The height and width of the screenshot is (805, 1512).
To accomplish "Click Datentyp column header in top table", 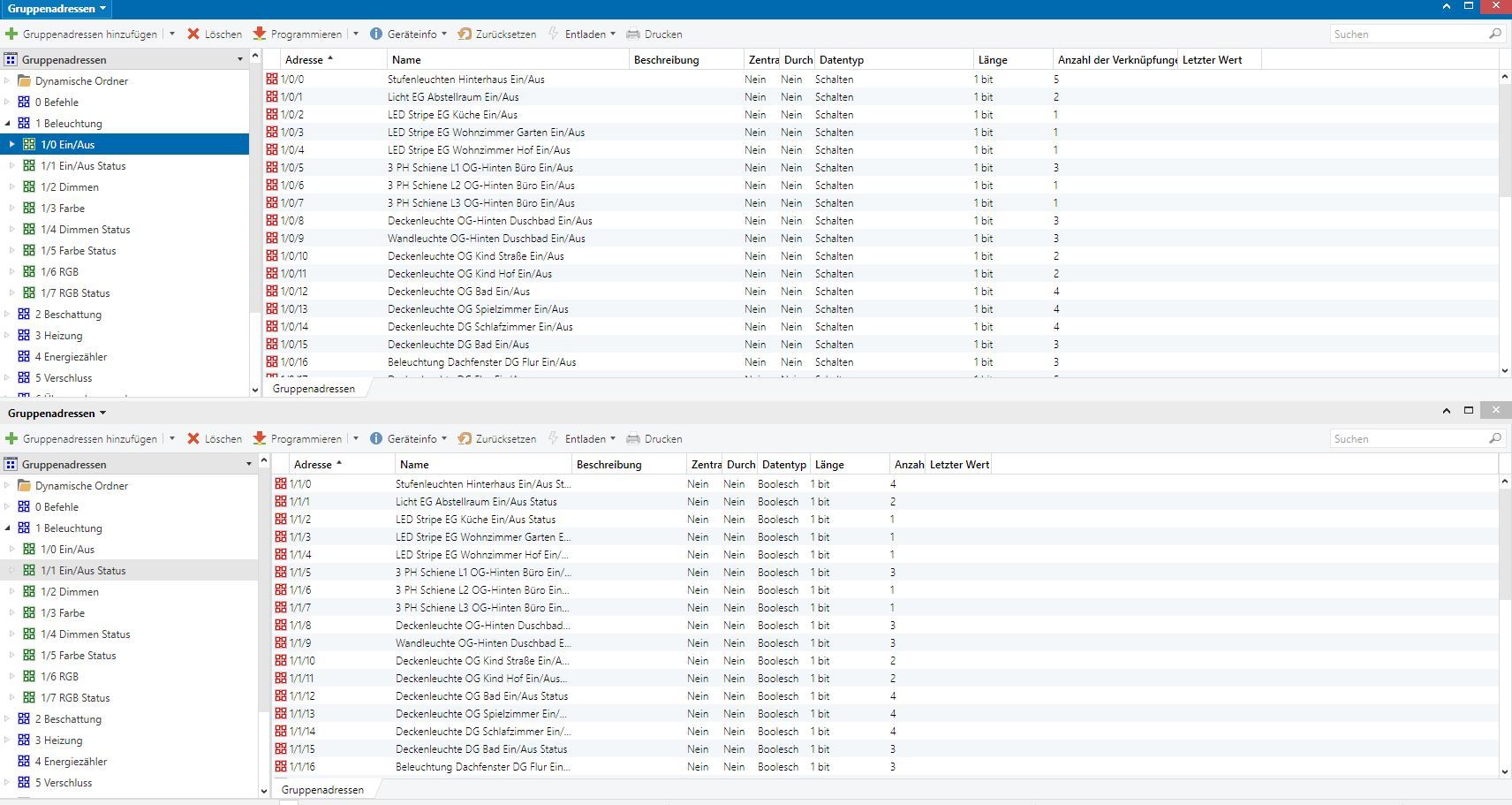I will pyautogui.click(x=894, y=60).
